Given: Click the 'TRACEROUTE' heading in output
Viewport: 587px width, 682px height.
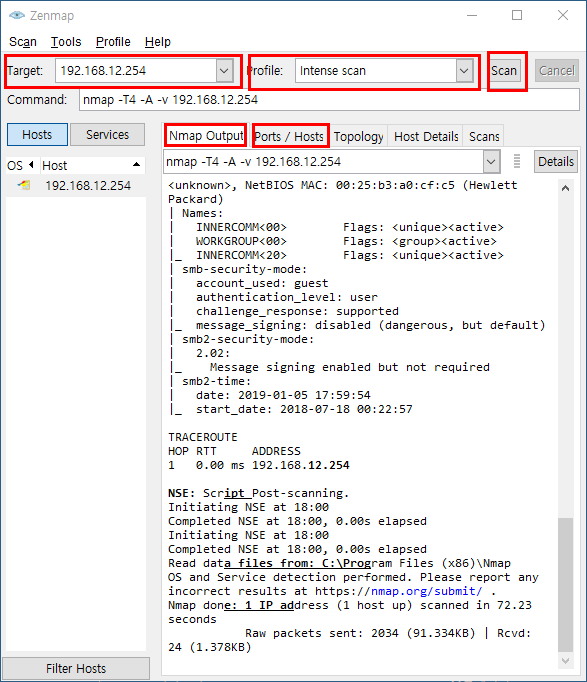Looking at the screenshot, I should coord(203,437).
